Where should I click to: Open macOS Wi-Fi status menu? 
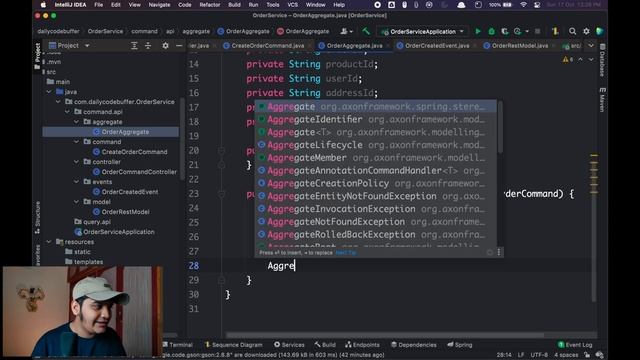[x=524, y=5]
